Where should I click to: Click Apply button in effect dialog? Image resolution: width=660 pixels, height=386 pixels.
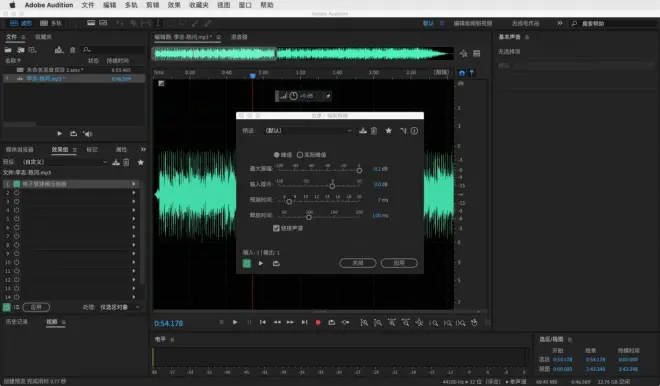(x=399, y=263)
